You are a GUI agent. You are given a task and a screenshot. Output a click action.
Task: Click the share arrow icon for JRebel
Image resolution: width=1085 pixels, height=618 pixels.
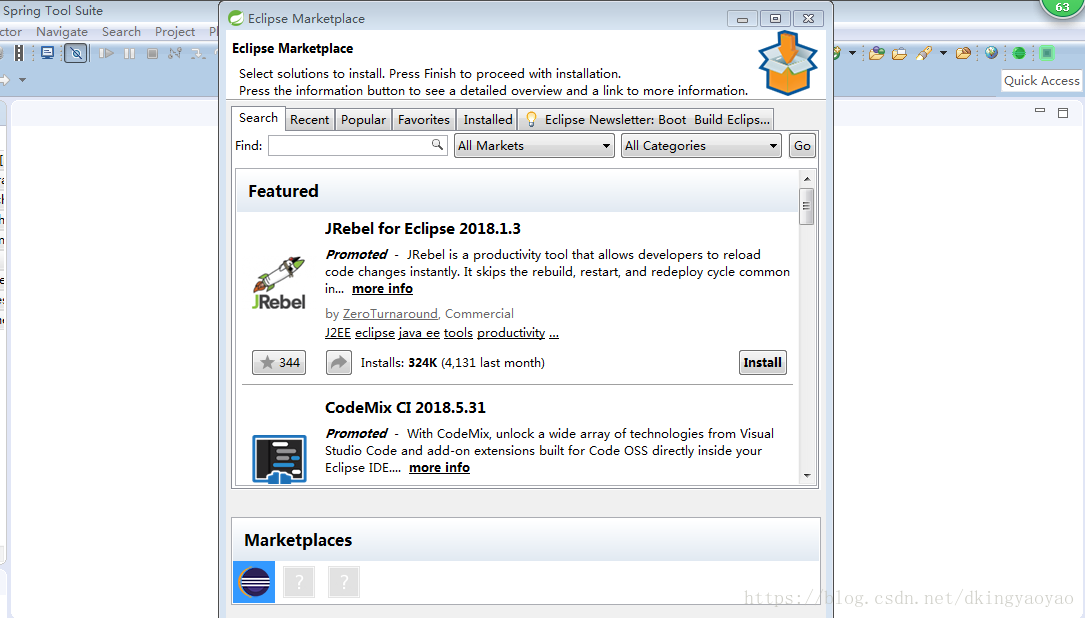coord(338,363)
